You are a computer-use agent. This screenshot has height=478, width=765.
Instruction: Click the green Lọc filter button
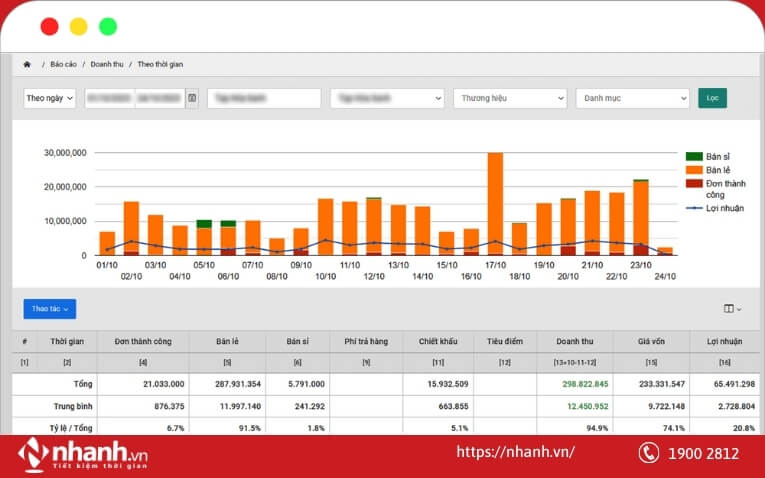712,98
